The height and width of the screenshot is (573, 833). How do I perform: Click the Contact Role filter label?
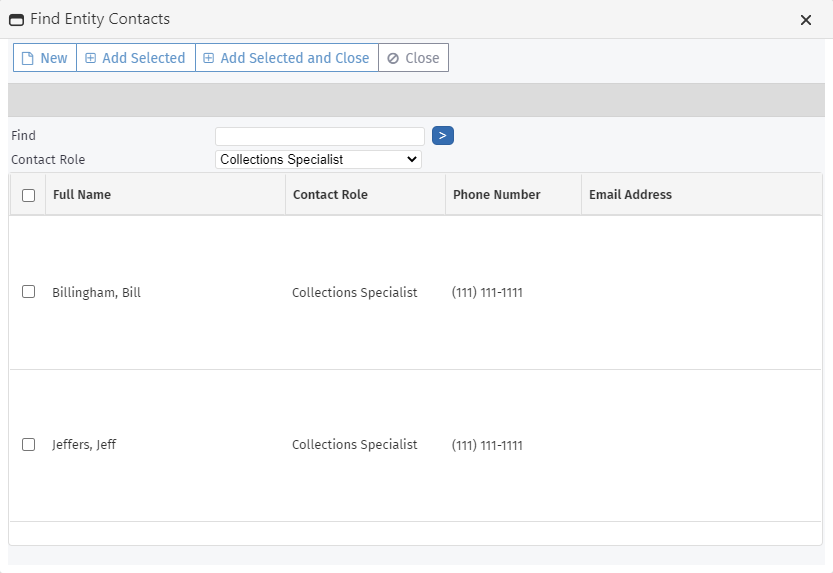[48, 160]
